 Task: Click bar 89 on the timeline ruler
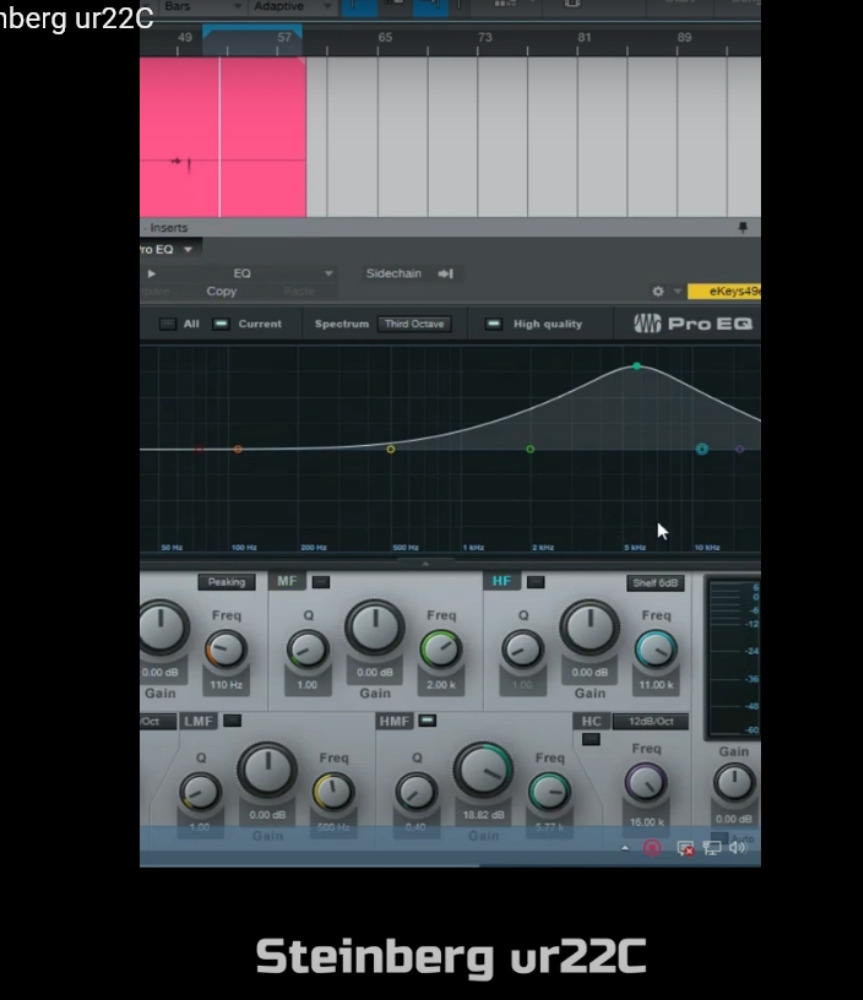pos(684,38)
